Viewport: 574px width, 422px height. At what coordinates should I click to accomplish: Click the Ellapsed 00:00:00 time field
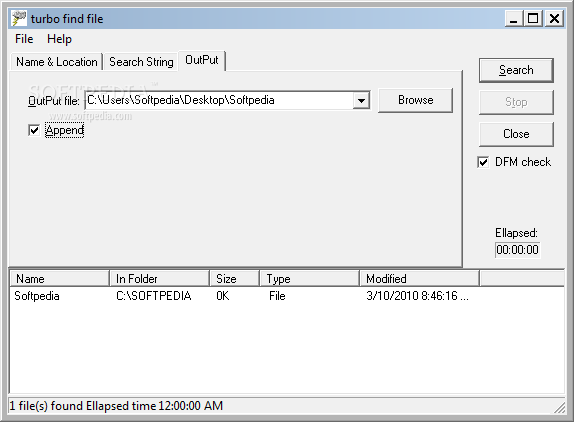click(x=517, y=250)
